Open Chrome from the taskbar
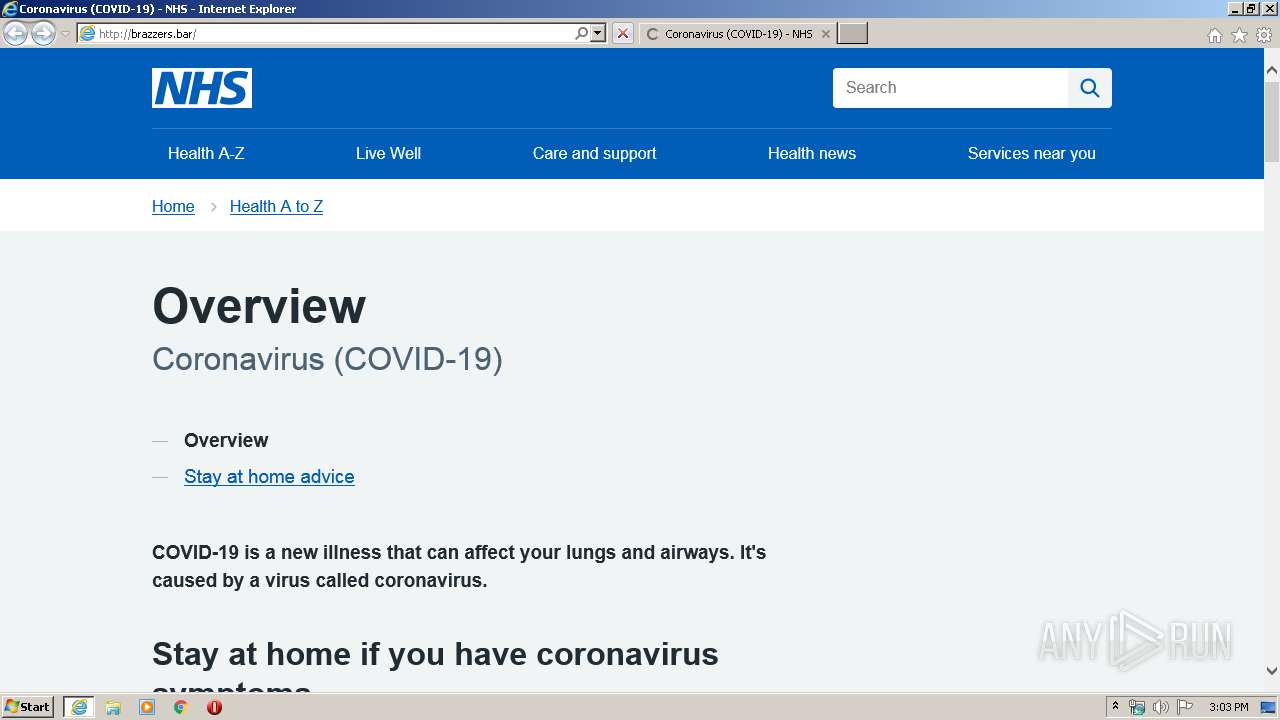 (180, 707)
